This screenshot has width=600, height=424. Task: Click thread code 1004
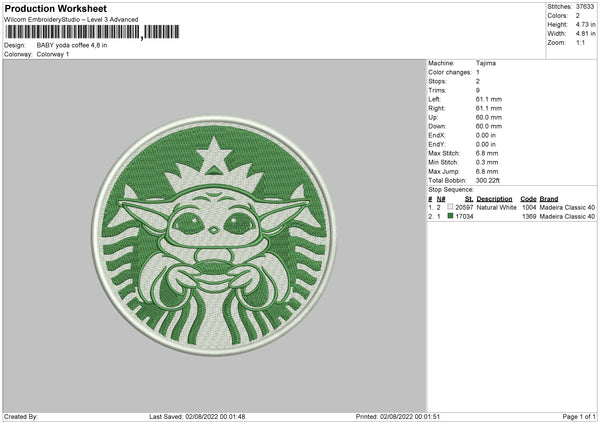pyautogui.click(x=529, y=207)
